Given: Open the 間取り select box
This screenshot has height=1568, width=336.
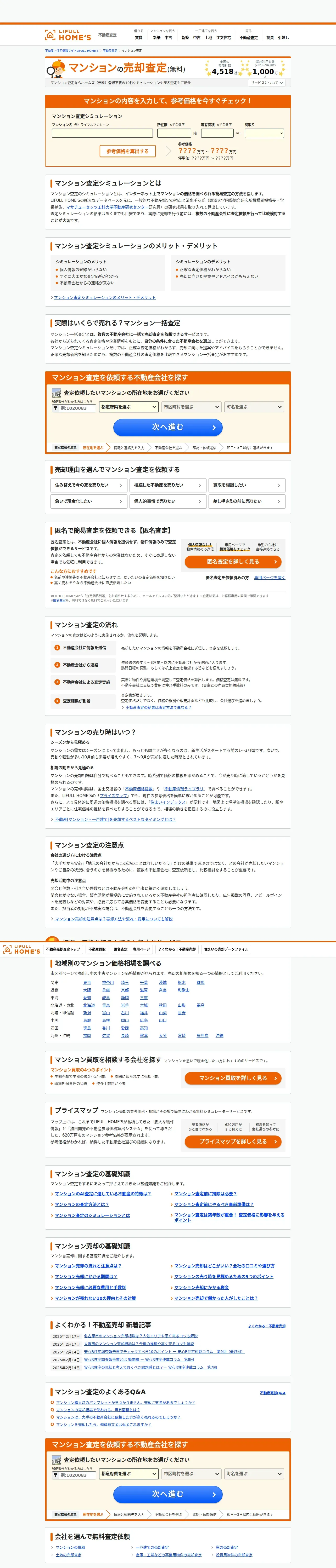Looking at the screenshot, I should [x=265, y=133].
